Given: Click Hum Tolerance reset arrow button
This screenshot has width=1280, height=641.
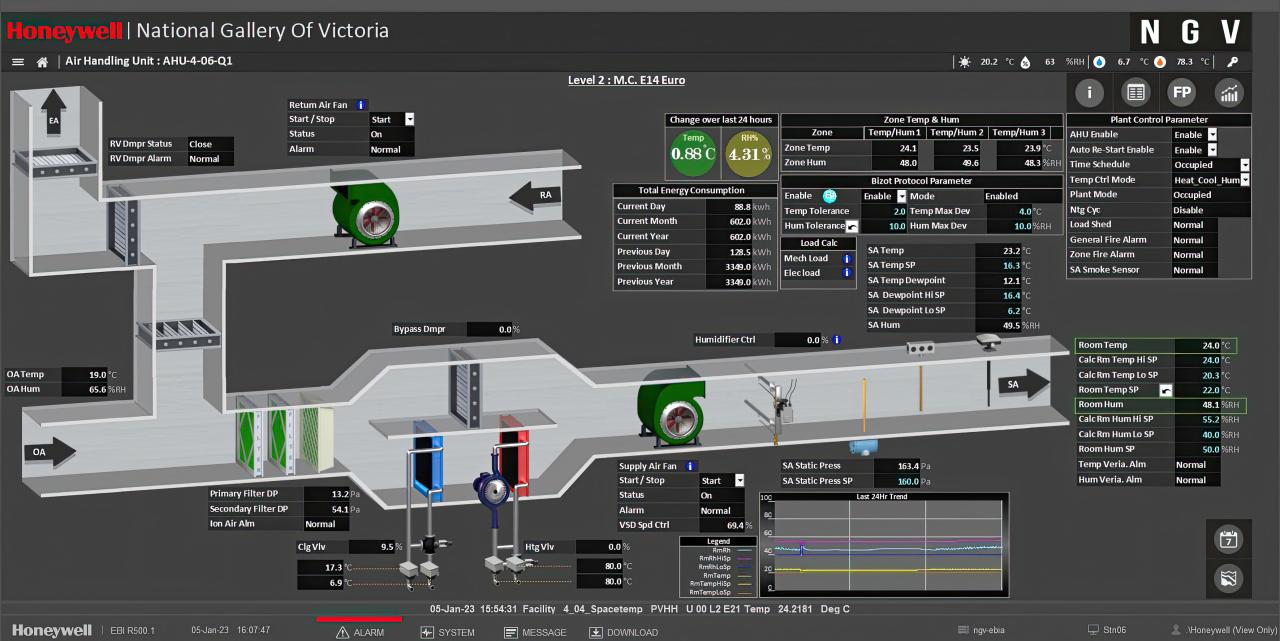Looking at the screenshot, I should [x=852, y=226].
